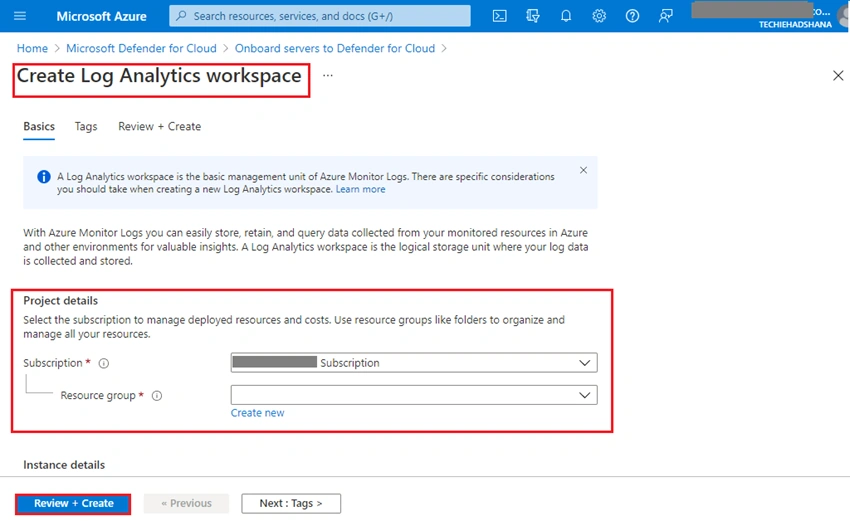The height and width of the screenshot is (521, 850).
Task: Go to Onboard servers to Defender breadcrumb
Action: click(334, 48)
